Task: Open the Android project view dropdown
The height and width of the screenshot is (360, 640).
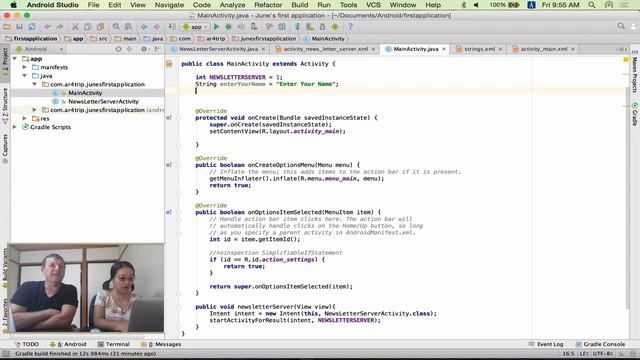Action: 39,49
